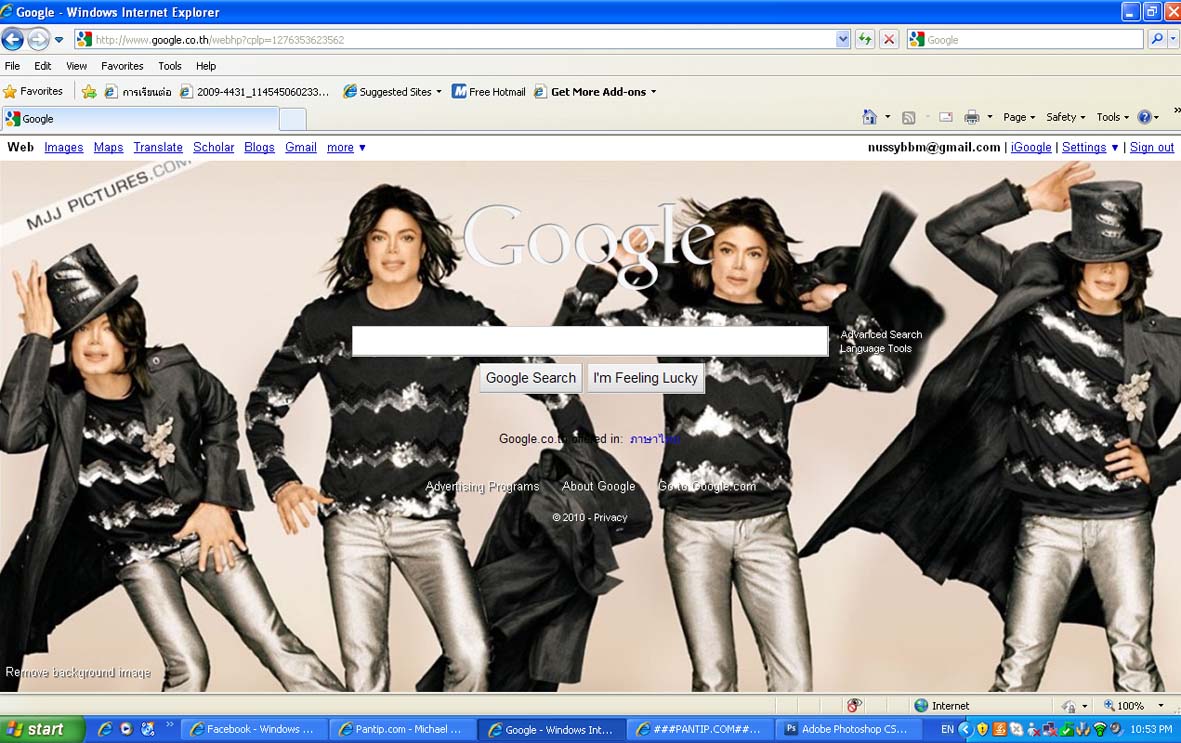Switch to the Facebook taskbar window
Viewport: 1181px width, 743px height.
pyautogui.click(x=257, y=729)
